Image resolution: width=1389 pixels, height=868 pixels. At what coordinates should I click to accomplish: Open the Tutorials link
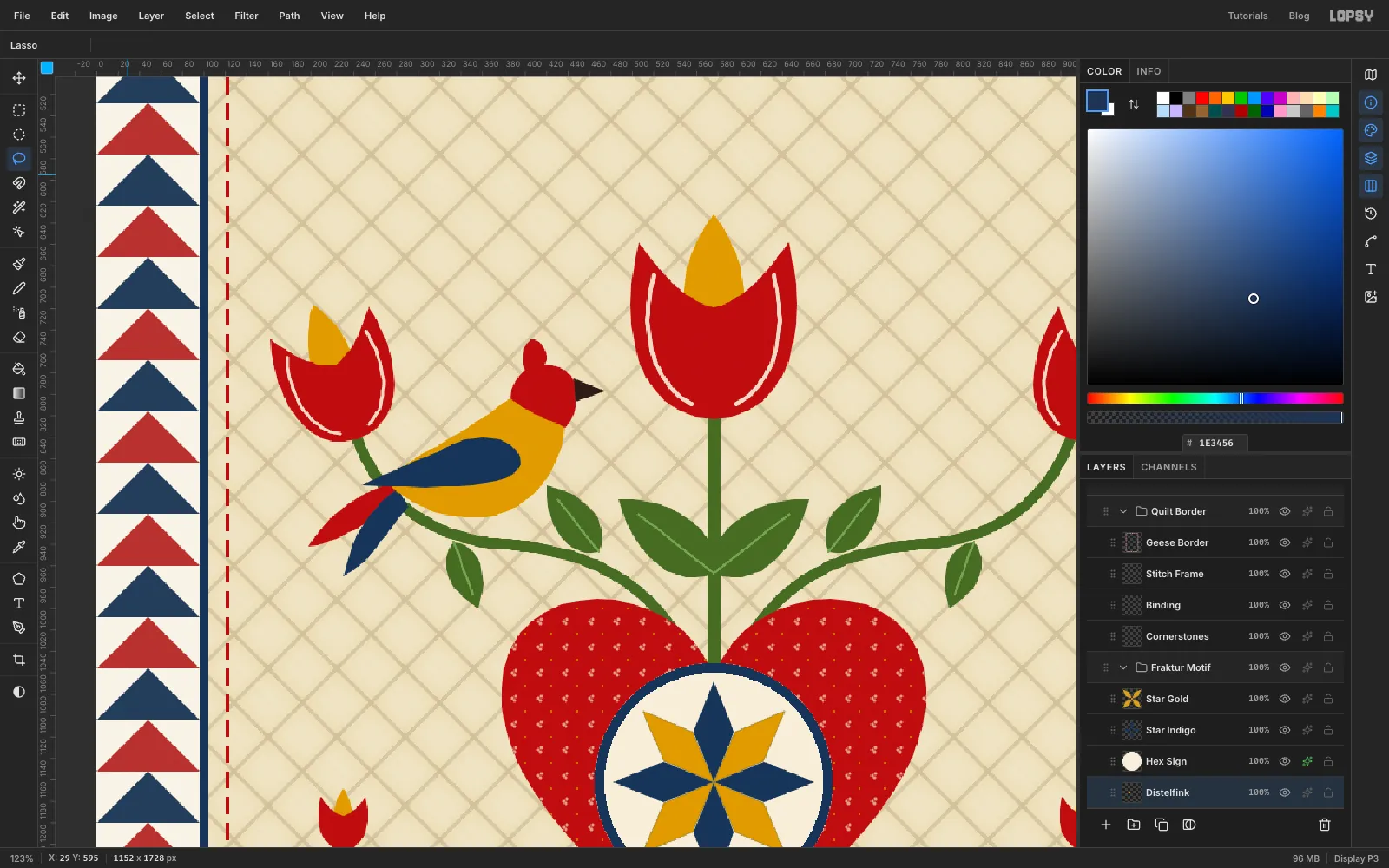[x=1247, y=16]
